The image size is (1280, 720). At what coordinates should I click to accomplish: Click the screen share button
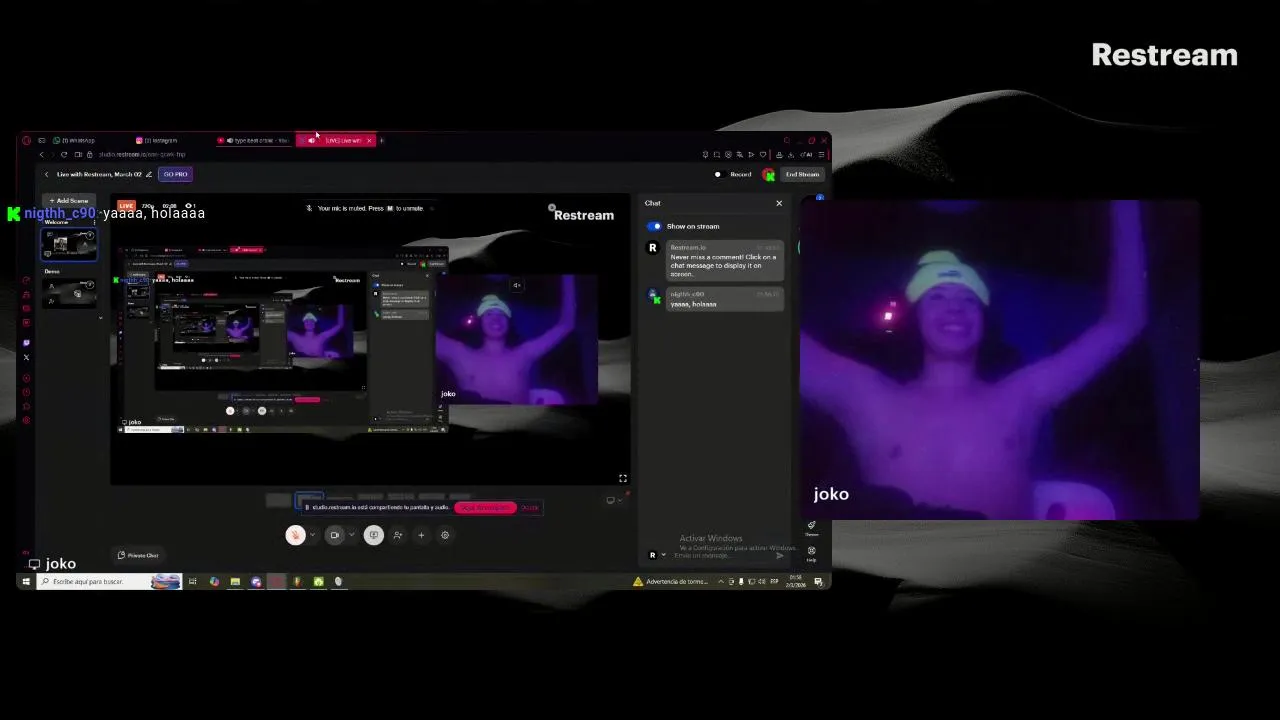click(373, 535)
